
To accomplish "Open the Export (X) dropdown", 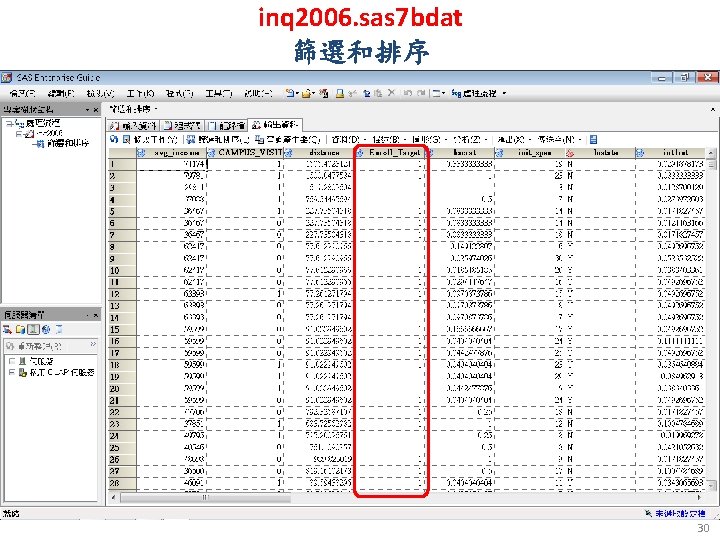I will [x=513, y=139].
